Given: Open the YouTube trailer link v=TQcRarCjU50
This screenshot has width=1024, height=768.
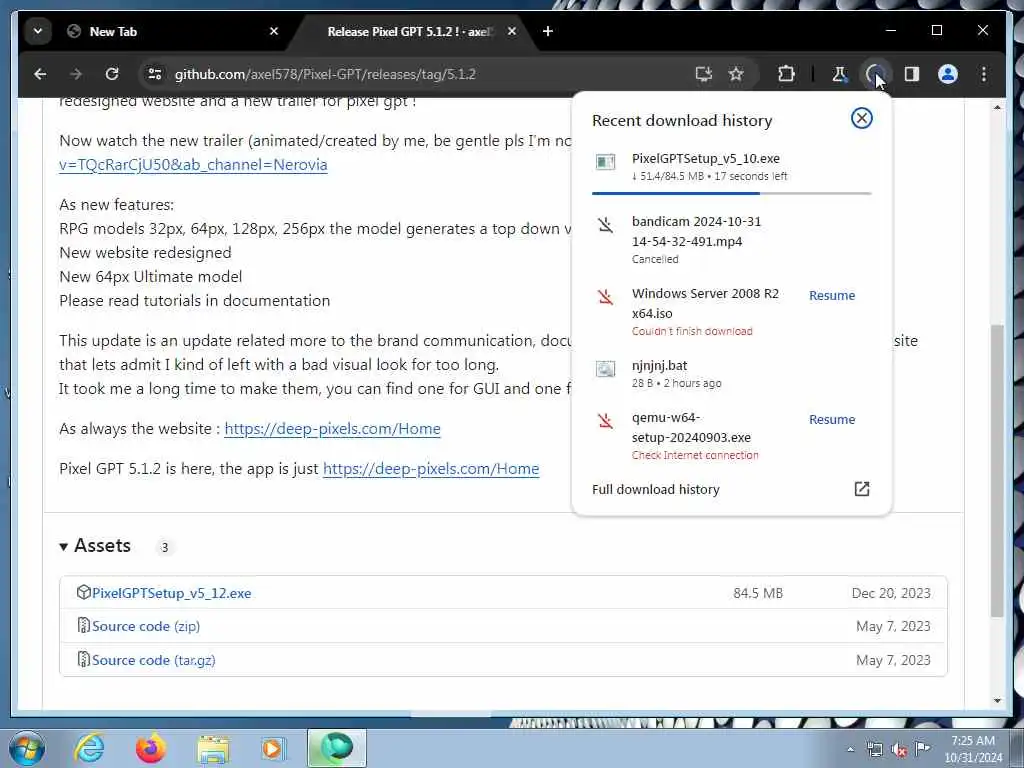Looking at the screenshot, I should point(193,165).
